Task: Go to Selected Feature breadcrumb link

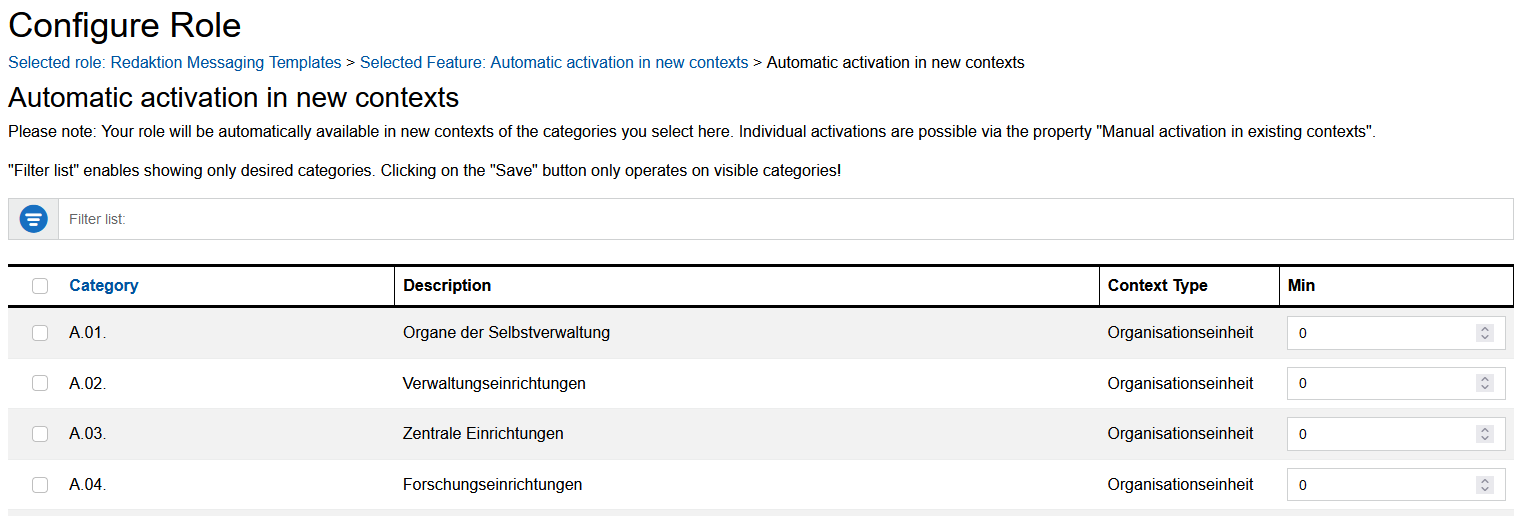Action: tap(554, 62)
